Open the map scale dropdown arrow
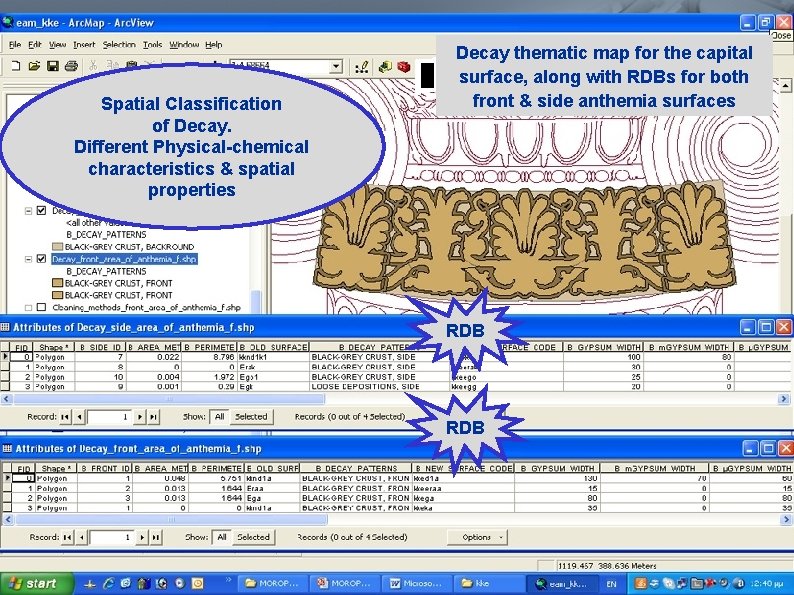Screen dimensions: 794x595 (x=336, y=67)
